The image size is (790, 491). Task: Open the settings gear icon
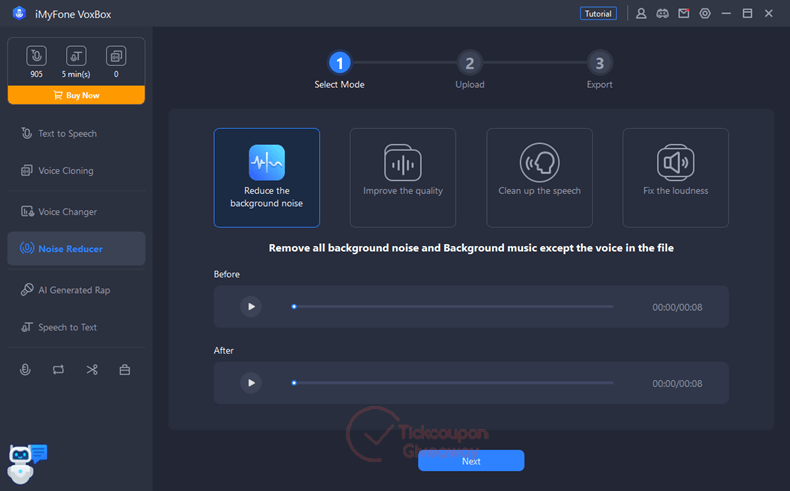[705, 14]
